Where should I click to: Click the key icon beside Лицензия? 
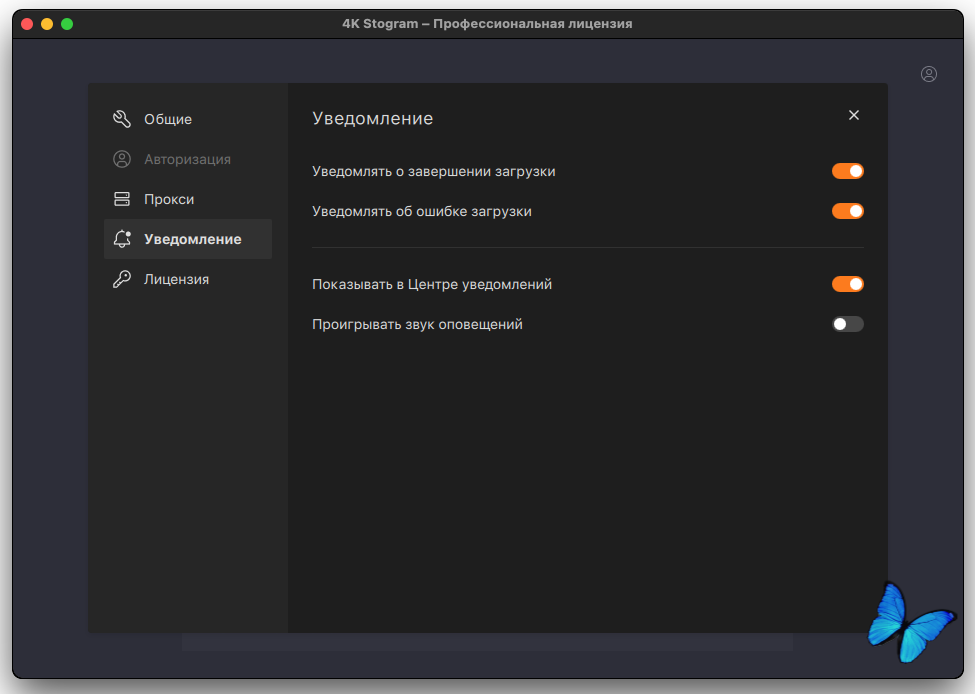click(x=122, y=279)
